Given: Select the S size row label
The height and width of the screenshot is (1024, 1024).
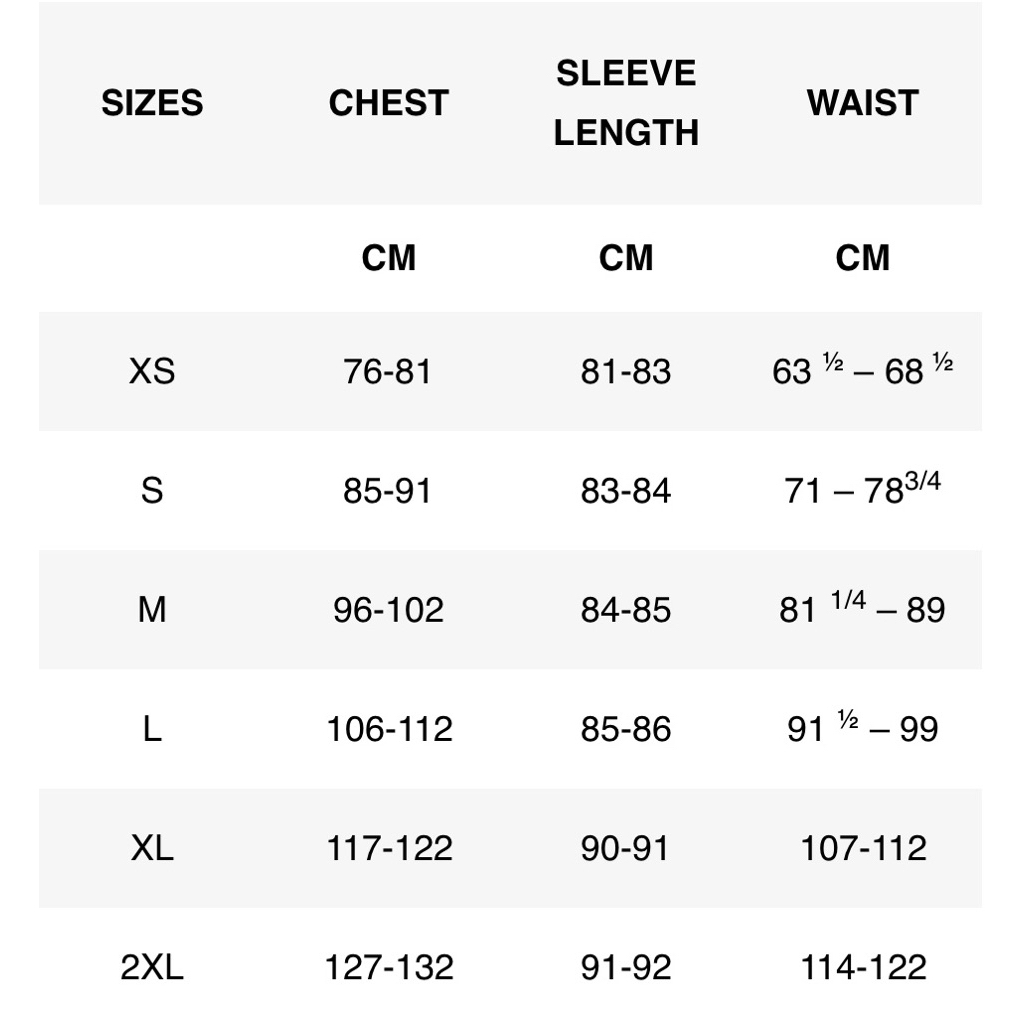Looking at the screenshot, I should 152,490.
